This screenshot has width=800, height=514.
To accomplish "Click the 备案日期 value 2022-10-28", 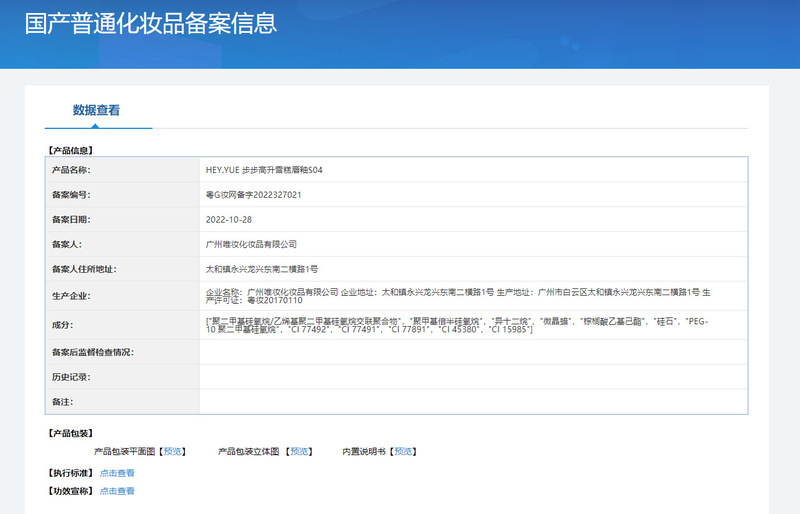I will tap(227, 219).
